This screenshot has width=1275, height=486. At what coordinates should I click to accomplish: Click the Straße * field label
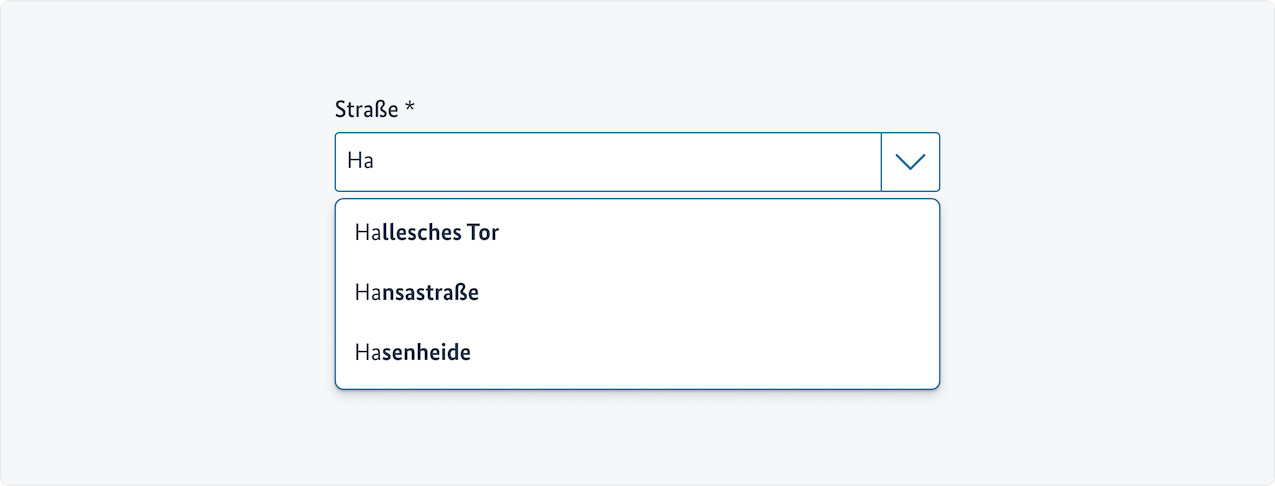pyautogui.click(x=374, y=109)
